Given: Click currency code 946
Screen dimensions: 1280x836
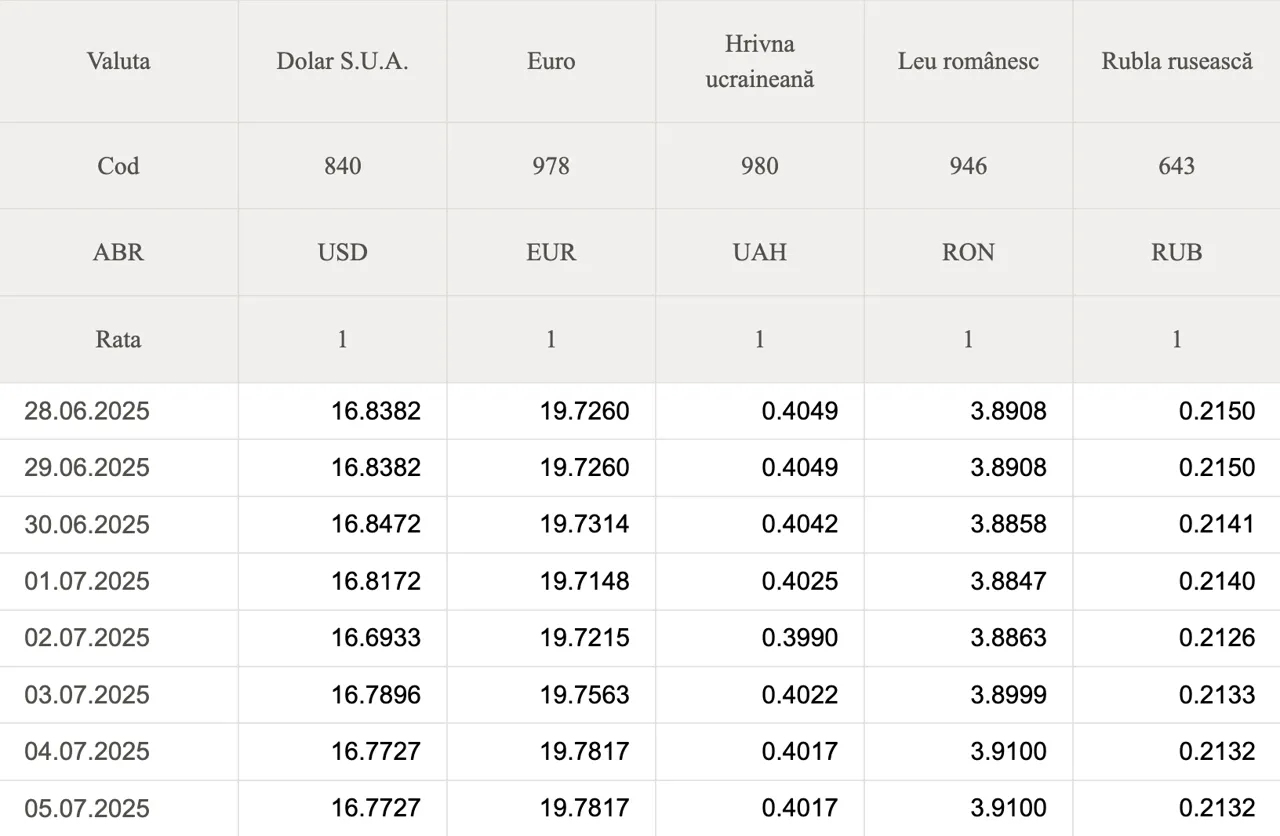Looking at the screenshot, I should click(968, 166).
